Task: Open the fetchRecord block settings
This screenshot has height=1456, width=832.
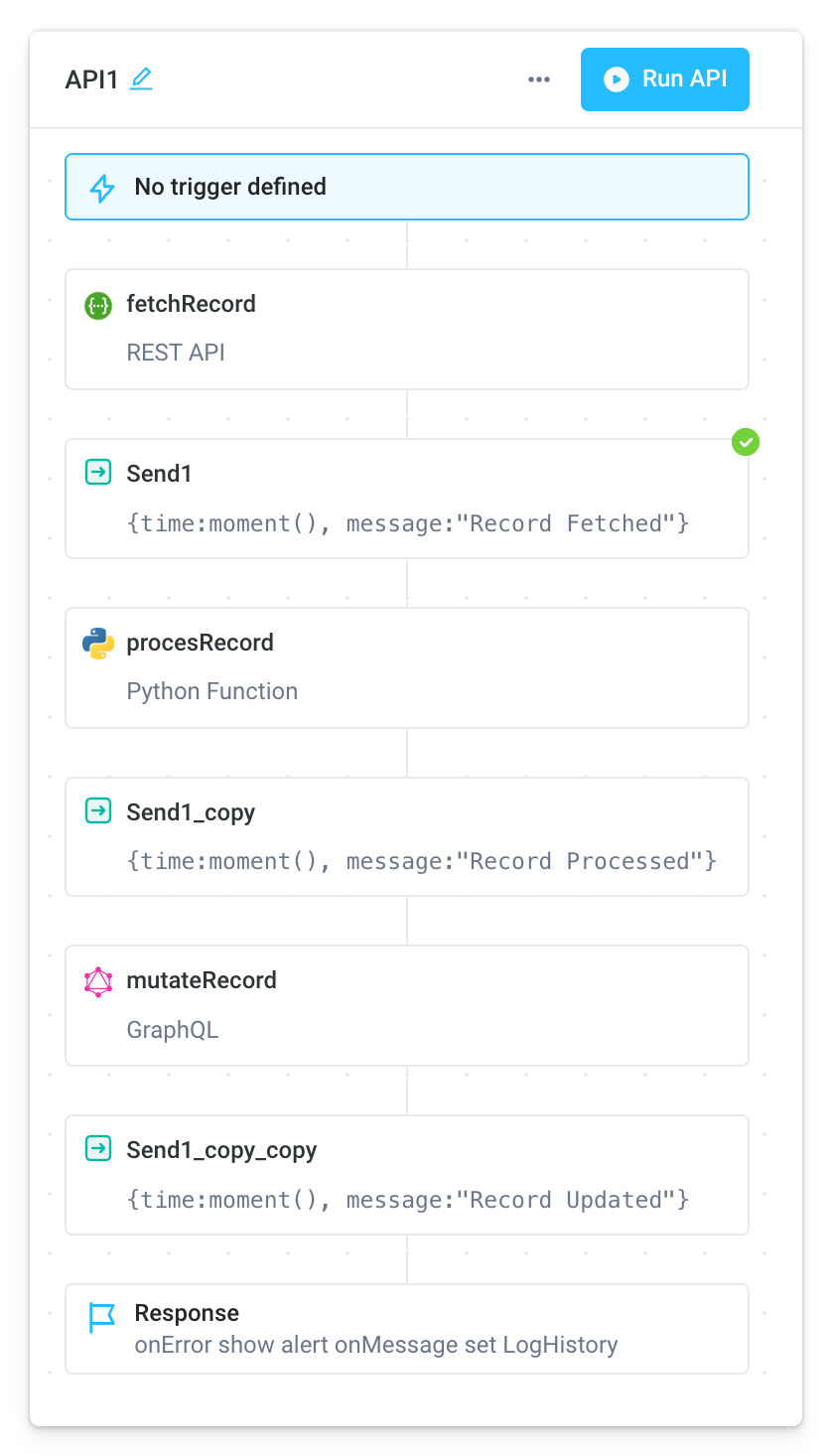Action: click(407, 329)
